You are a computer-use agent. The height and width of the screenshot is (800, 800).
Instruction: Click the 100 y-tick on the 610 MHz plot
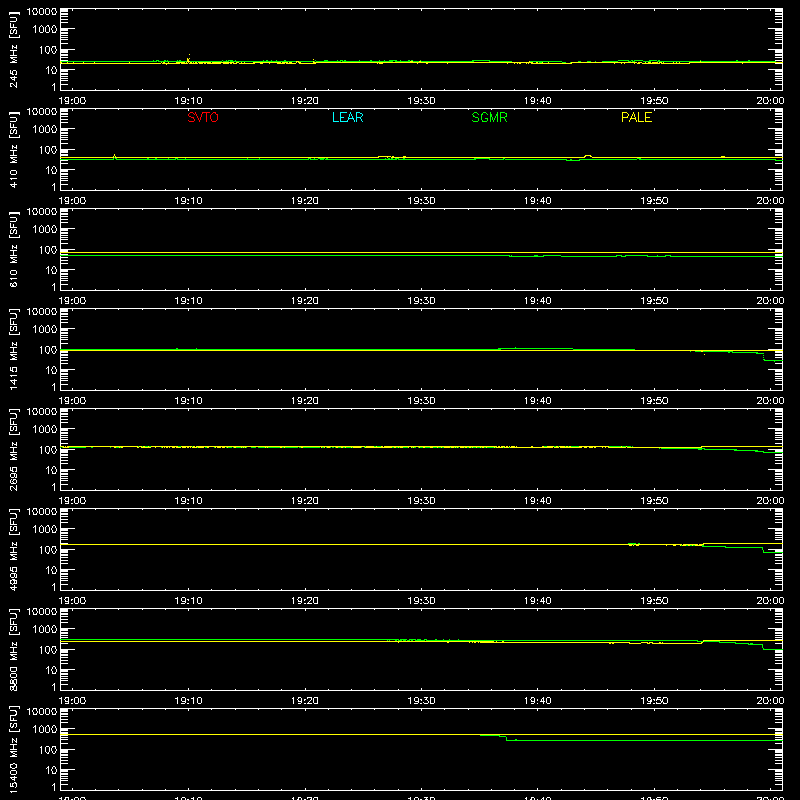point(48,250)
